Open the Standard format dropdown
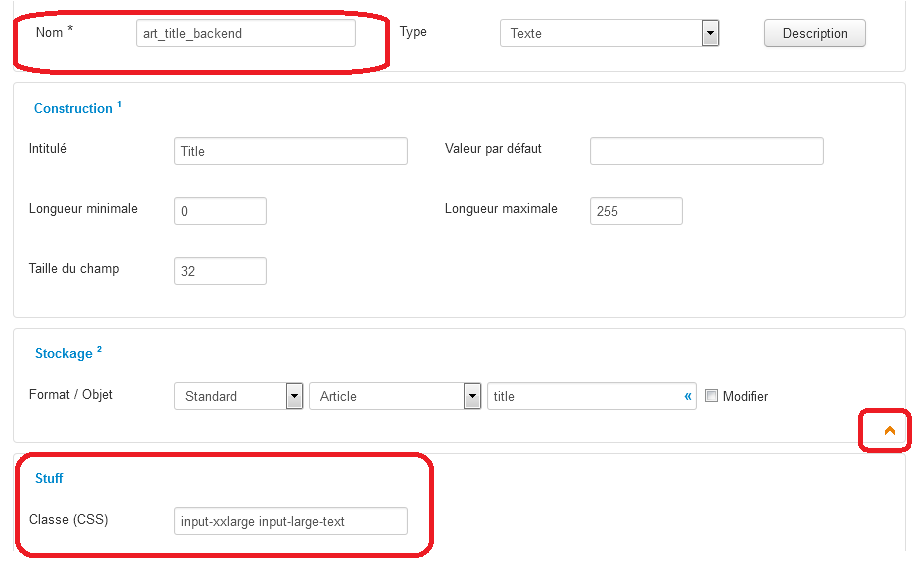The image size is (913, 569). (x=238, y=396)
